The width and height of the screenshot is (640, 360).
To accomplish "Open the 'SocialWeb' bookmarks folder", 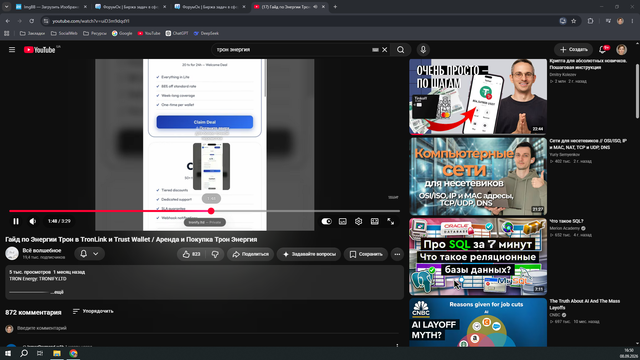I will tap(64, 33).
